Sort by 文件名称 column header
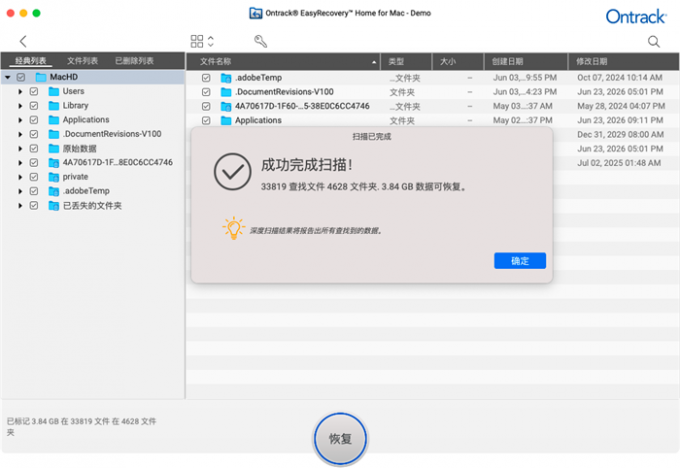Screen dimensions: 680x468 click(x=283, y=62)
